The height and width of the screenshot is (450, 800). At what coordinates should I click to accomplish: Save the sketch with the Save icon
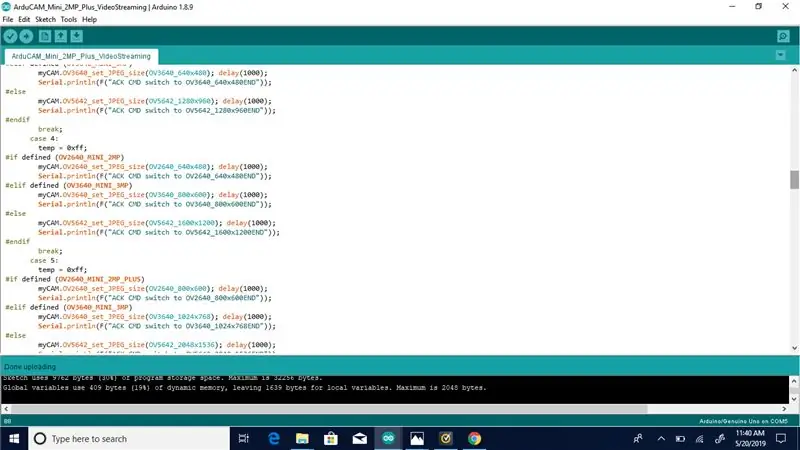coord(77,36)
